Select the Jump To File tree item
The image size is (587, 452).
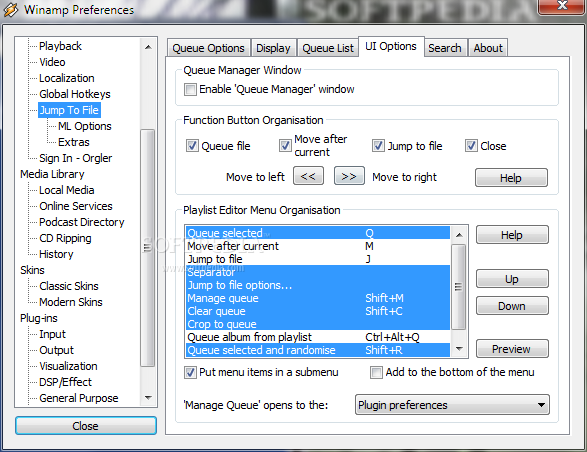click(69, 110)
